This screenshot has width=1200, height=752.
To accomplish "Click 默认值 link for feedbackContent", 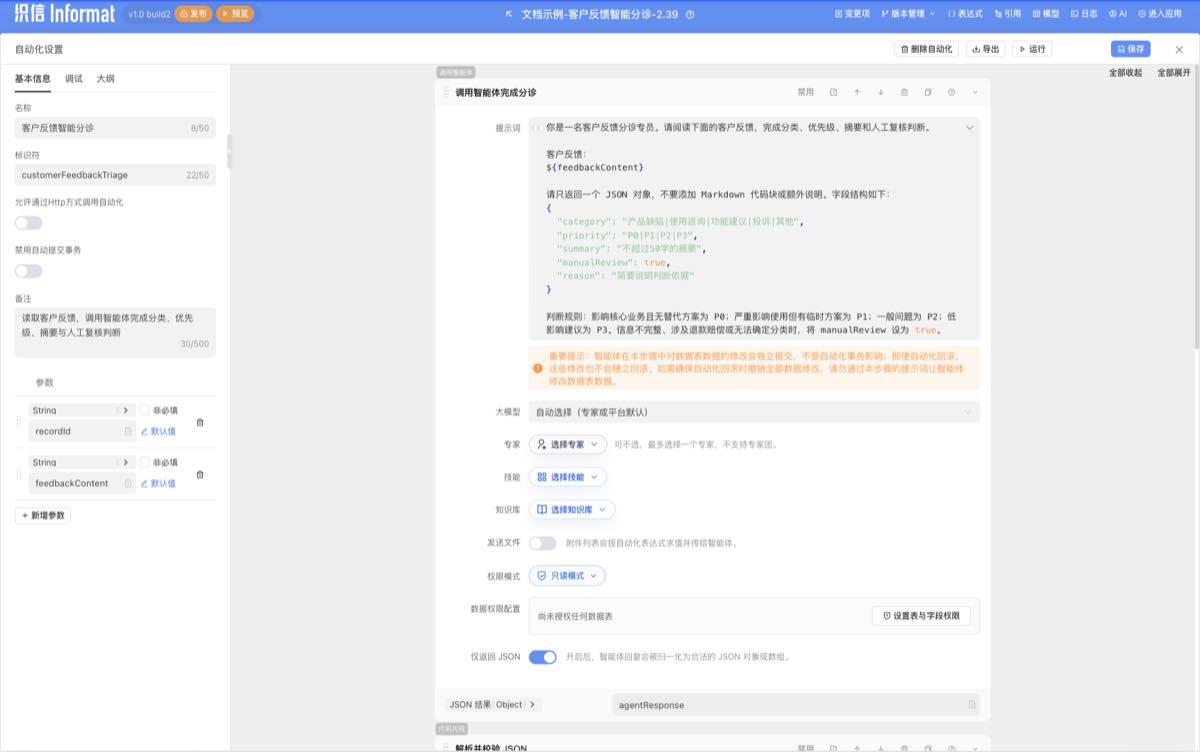I will [158, 483].
